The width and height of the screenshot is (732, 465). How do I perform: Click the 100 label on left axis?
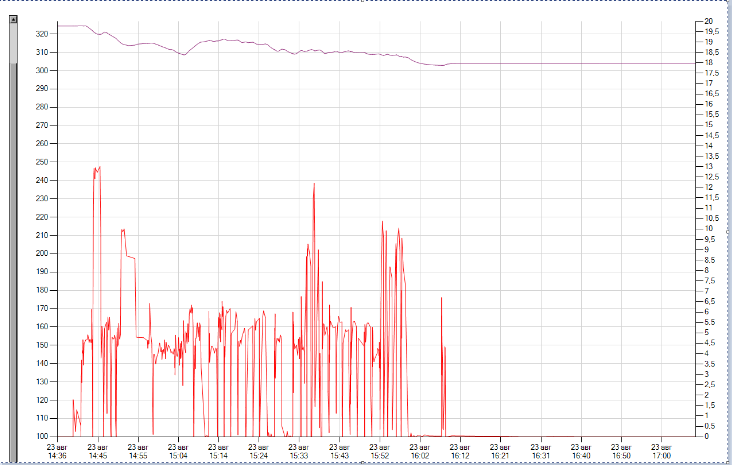coord(41,436)
